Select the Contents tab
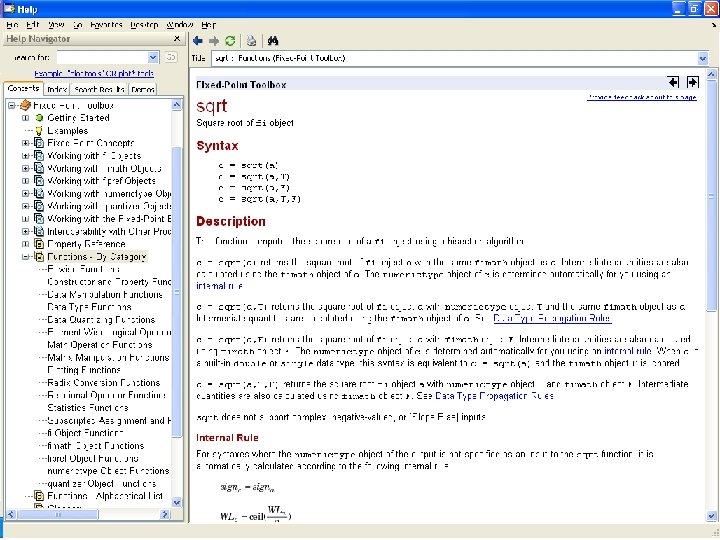Screen dimensions: 720x540 [x=23, y=89]
